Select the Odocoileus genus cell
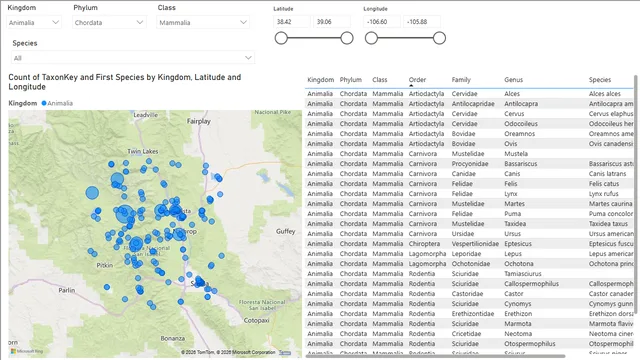Viewport: 640px width, 360px height. (521, 124)
